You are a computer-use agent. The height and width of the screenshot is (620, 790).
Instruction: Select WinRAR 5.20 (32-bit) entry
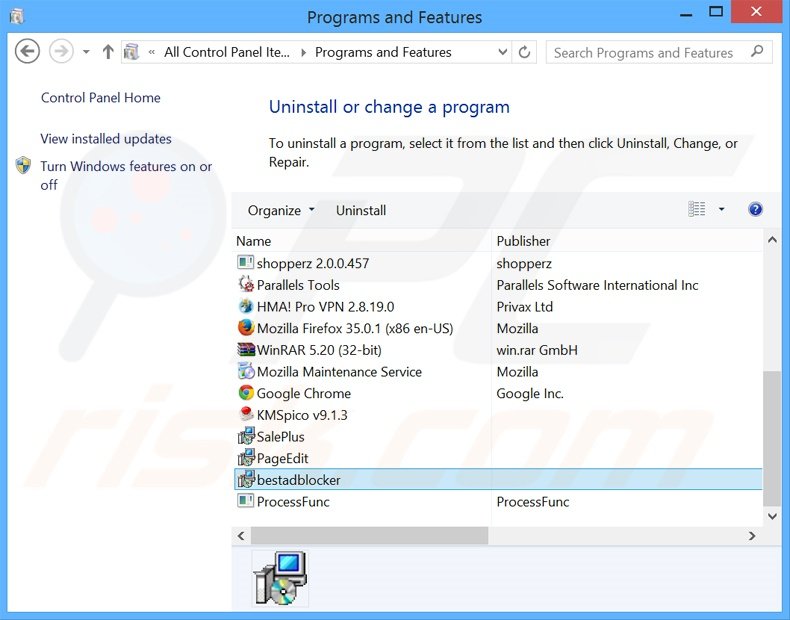[x=498, y=350]
